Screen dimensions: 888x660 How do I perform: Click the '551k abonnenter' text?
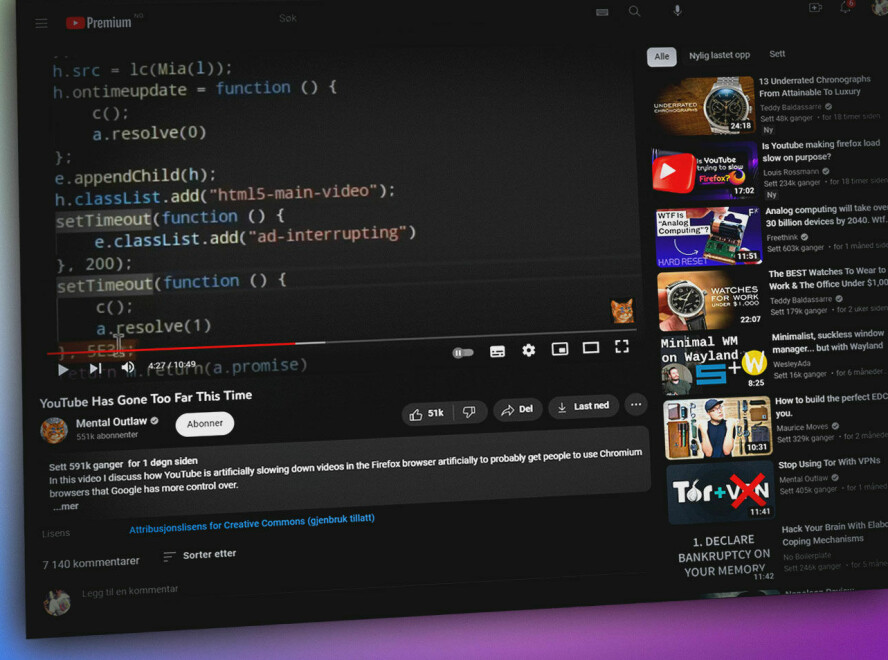click(107, 436)
